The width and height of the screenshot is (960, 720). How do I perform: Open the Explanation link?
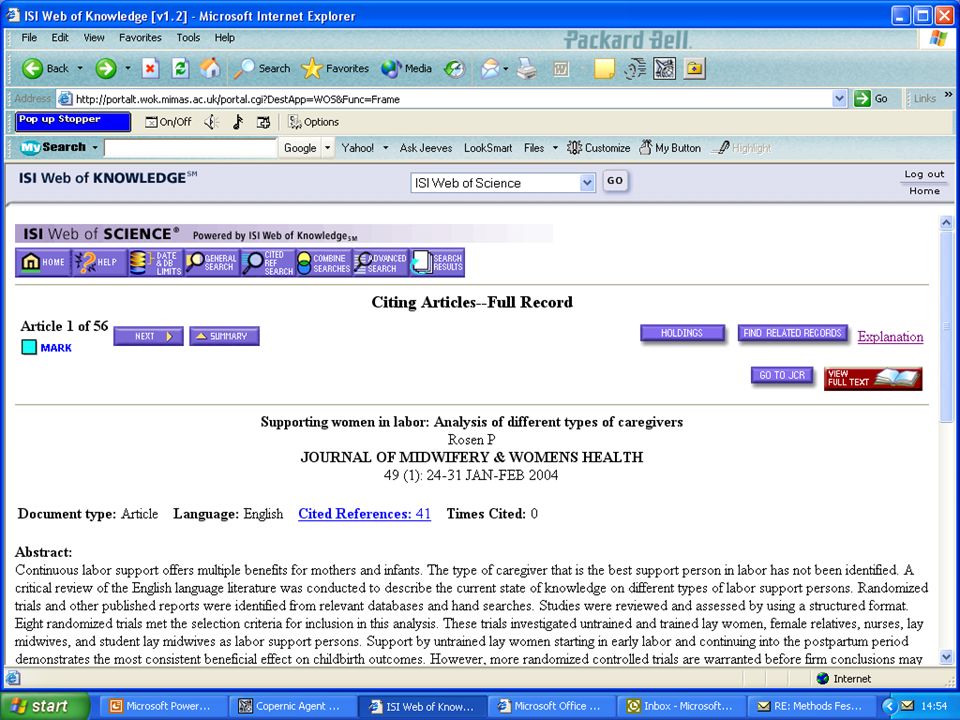890,337
